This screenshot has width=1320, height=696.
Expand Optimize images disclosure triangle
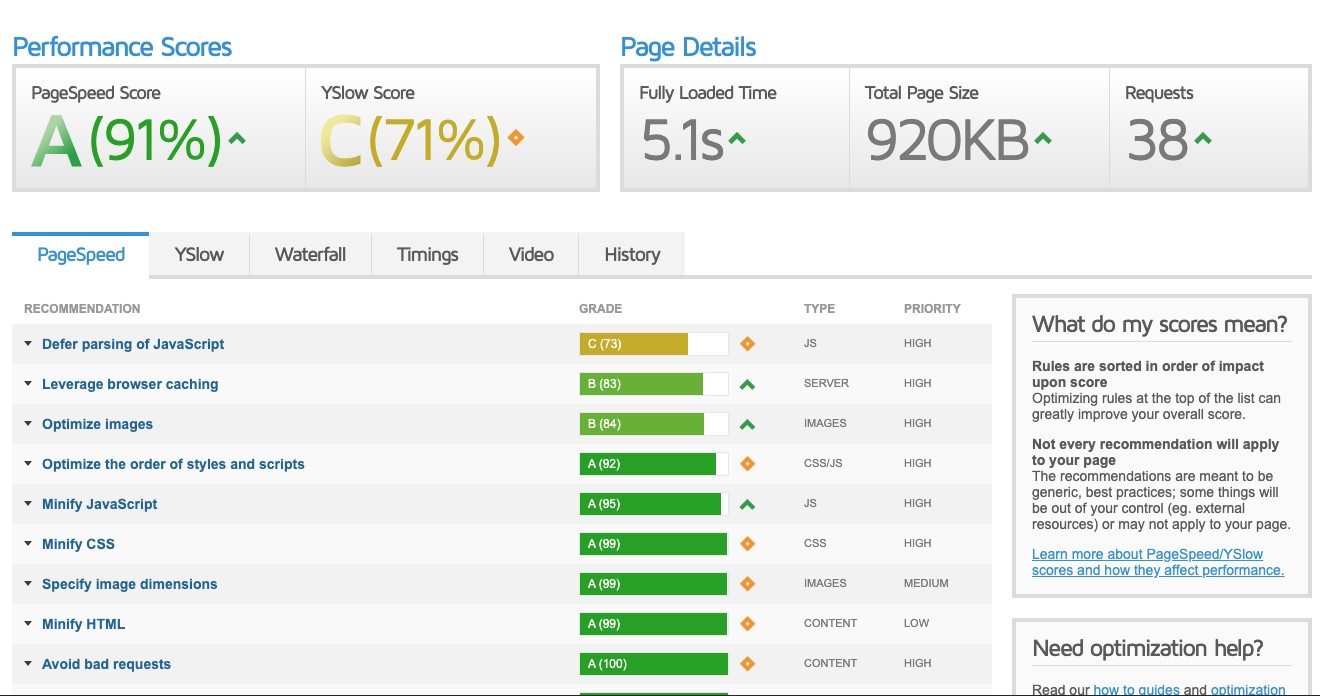[x=29, y=424]
